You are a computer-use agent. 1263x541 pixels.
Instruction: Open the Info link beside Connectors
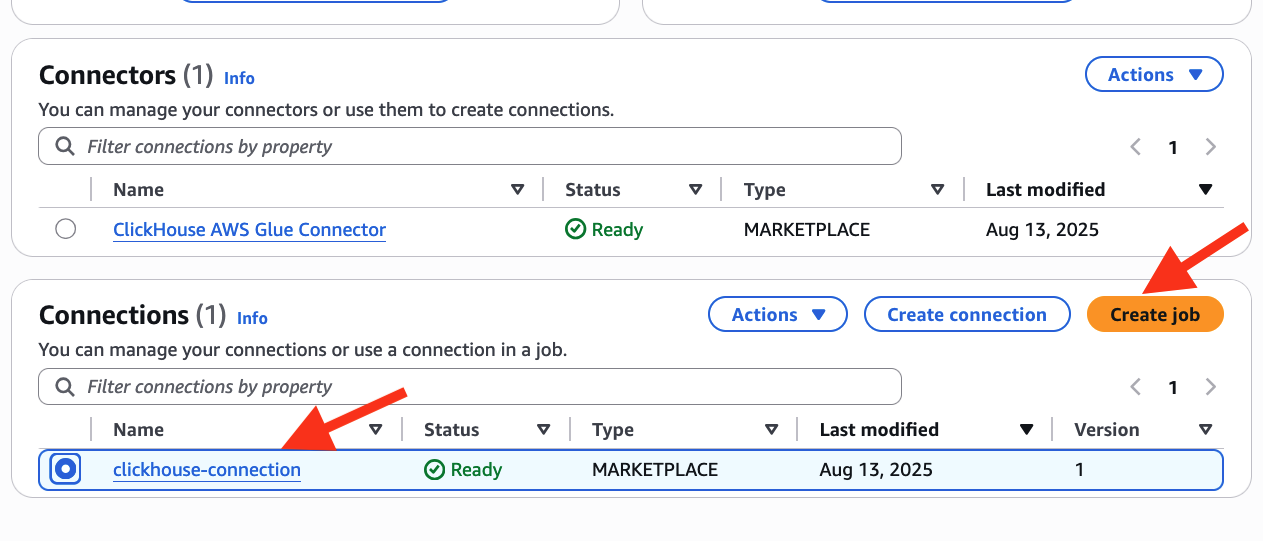pos(239,78)
